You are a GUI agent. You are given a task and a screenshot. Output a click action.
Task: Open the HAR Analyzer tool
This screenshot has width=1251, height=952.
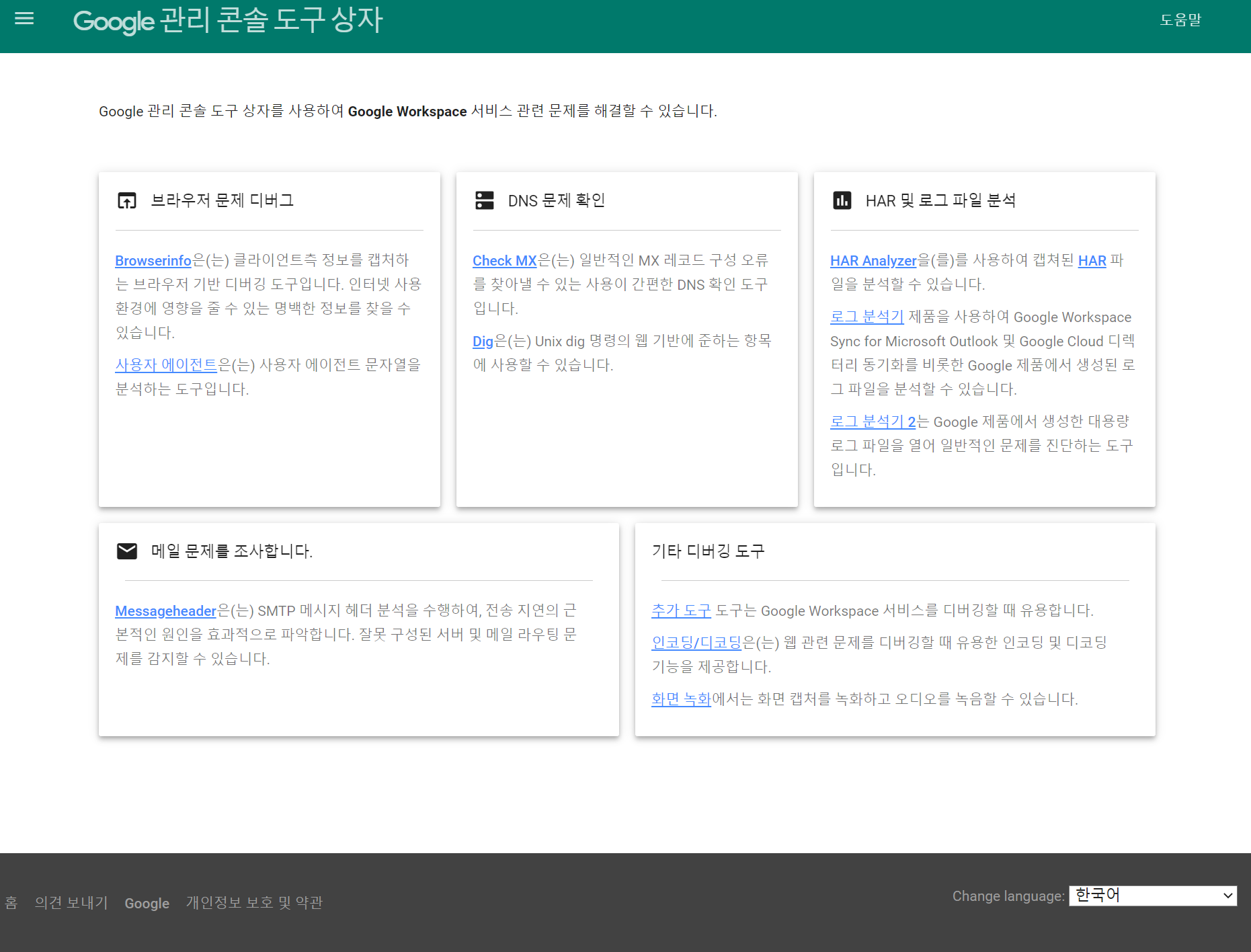pos(873,260)
